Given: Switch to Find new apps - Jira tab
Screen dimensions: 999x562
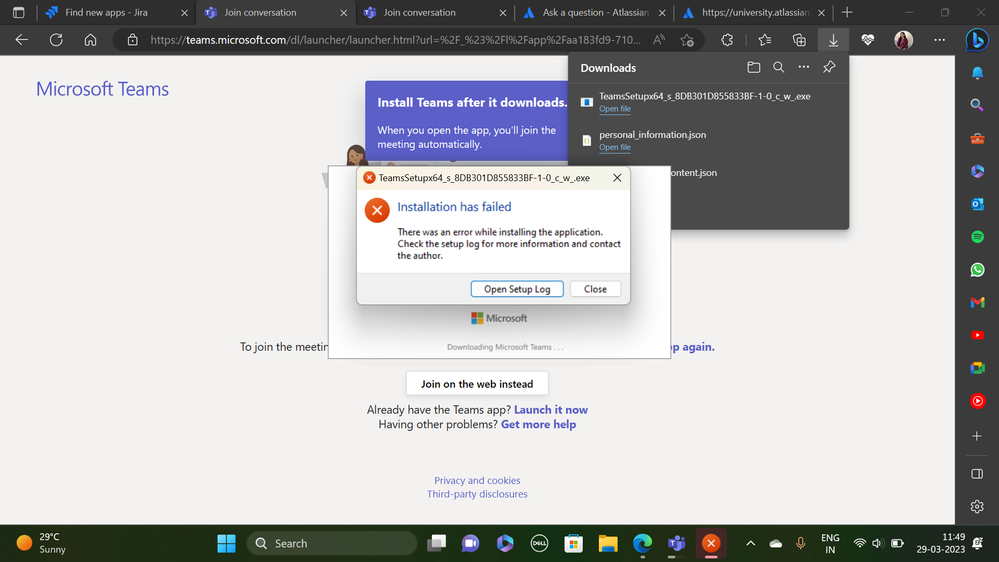Looking at the screenshot, I should pyautogui.click(x=116, y=13).
